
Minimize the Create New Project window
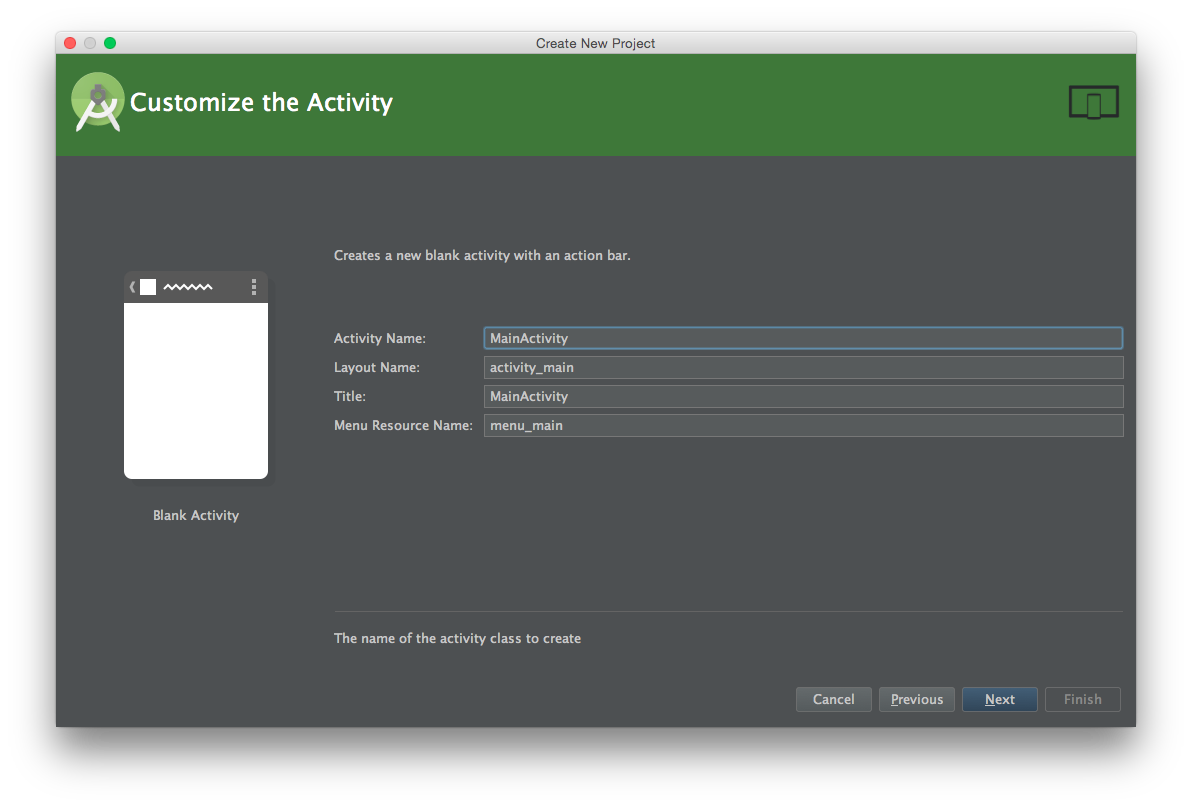click(90, 43)
